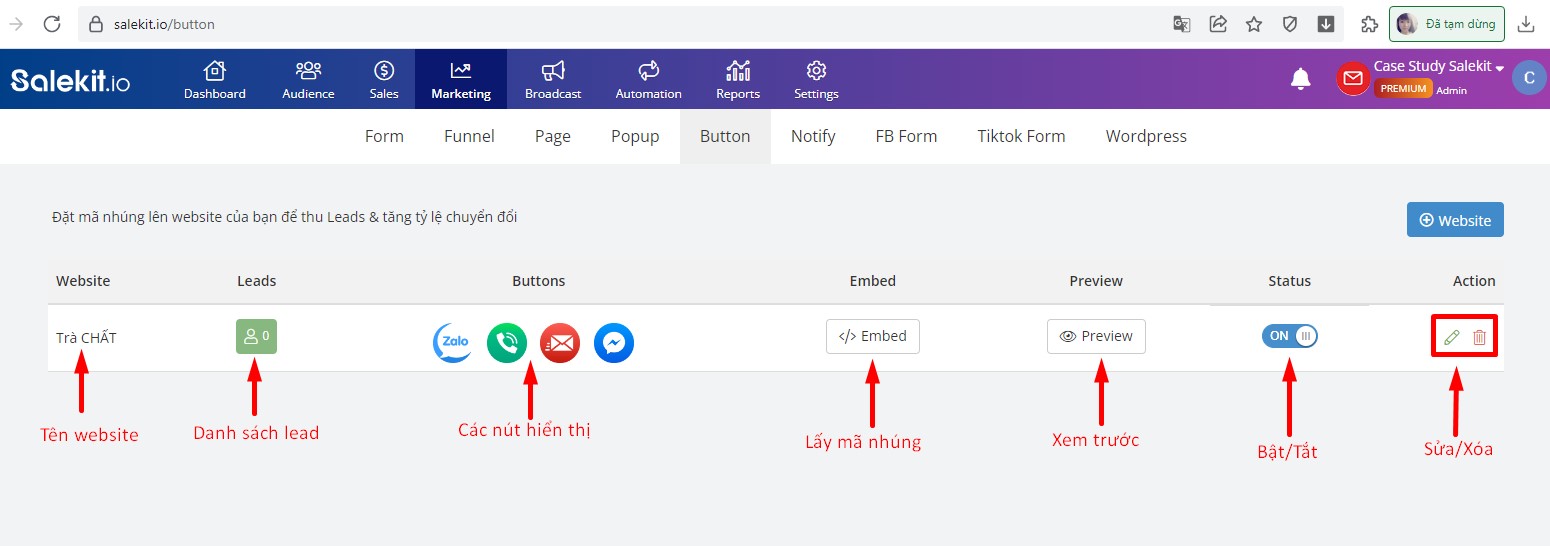Expand the Case Study Salekit dropdown
The height and width of the screenshot is (546, 1550).
(x=1439, y=66)
